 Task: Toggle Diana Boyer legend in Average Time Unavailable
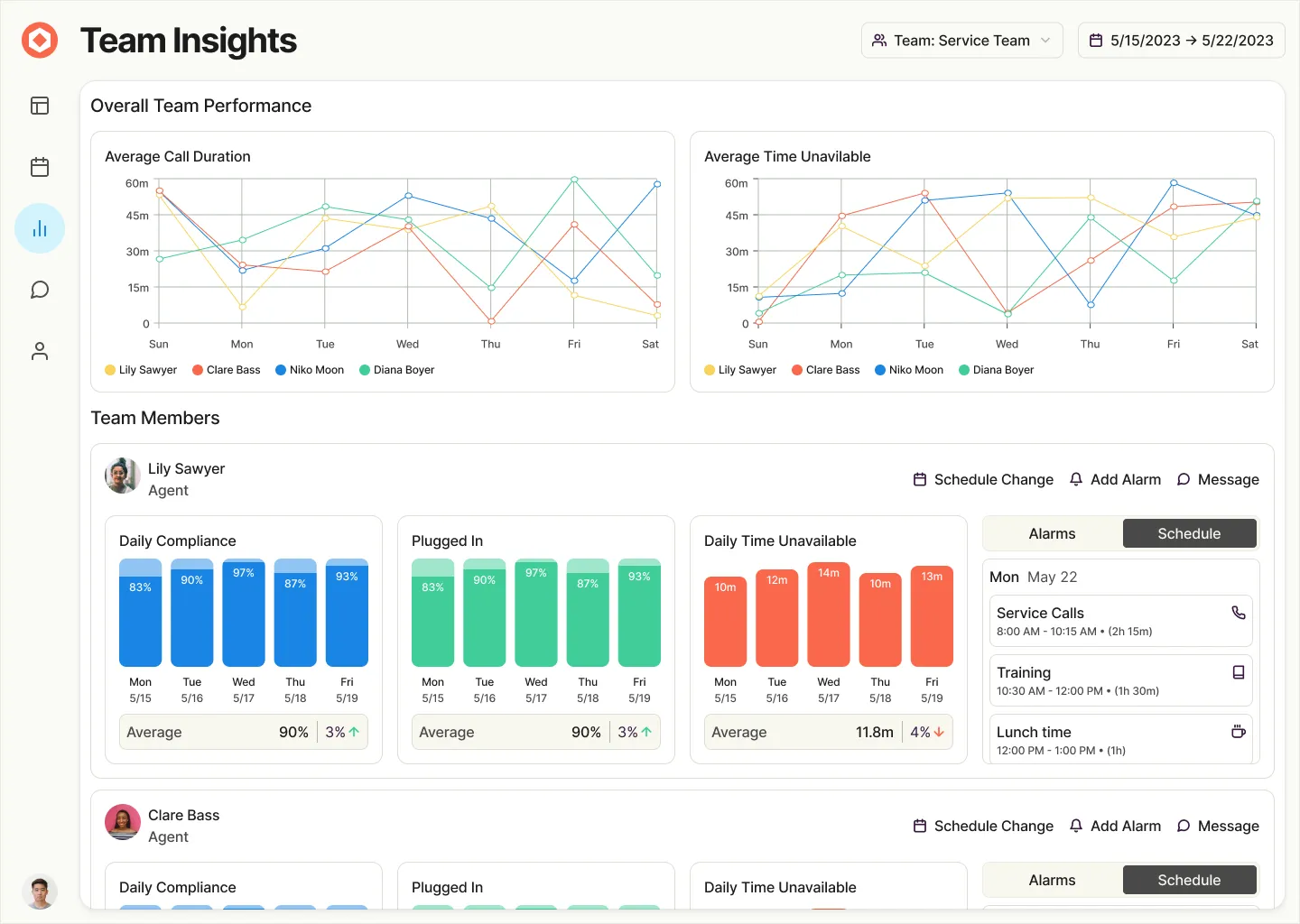click(996, 370)
